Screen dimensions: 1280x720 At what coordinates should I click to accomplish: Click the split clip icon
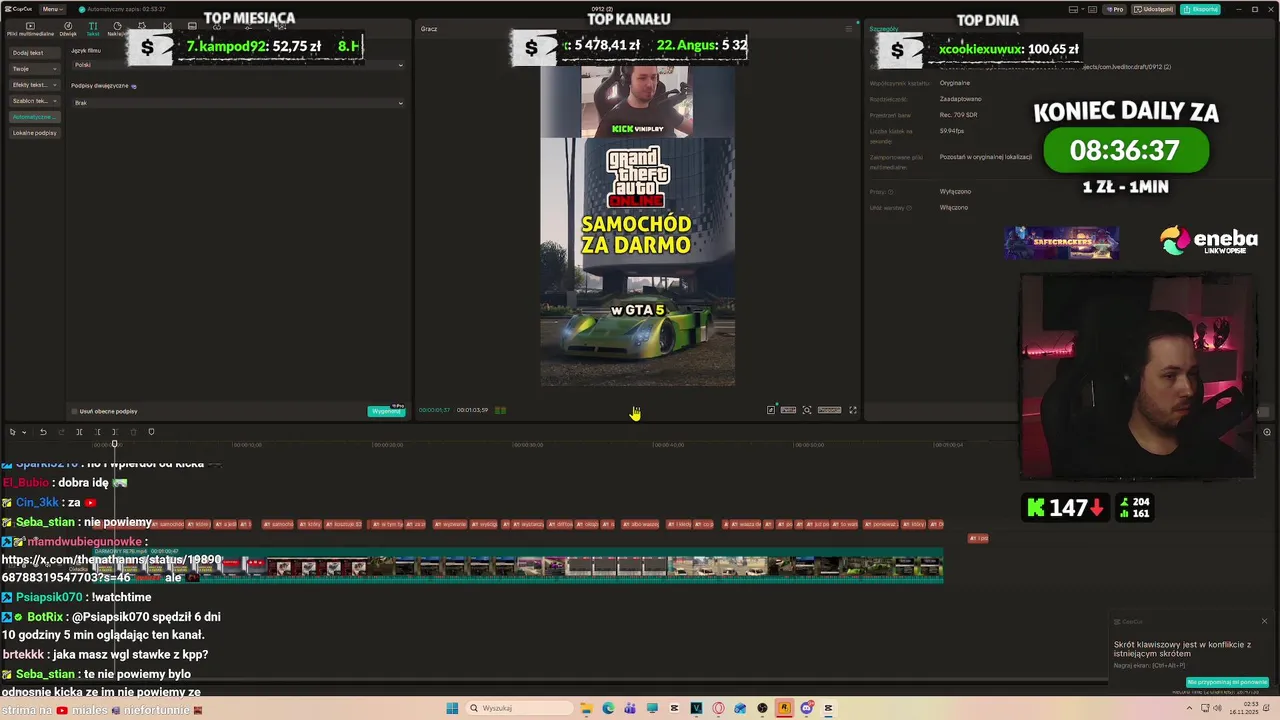click(79, 432)
